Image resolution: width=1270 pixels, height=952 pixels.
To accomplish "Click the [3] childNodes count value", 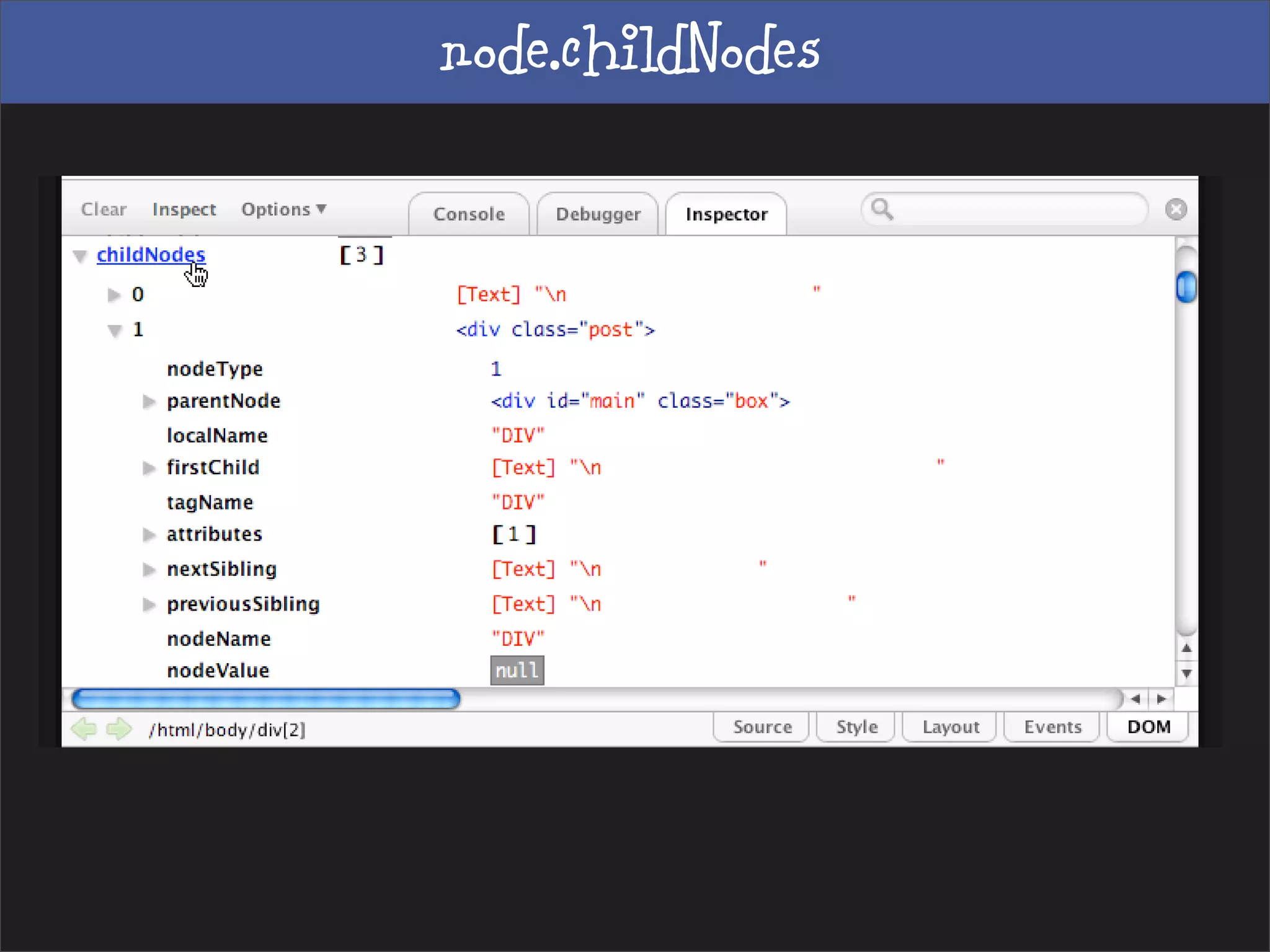I will point(362,255).
